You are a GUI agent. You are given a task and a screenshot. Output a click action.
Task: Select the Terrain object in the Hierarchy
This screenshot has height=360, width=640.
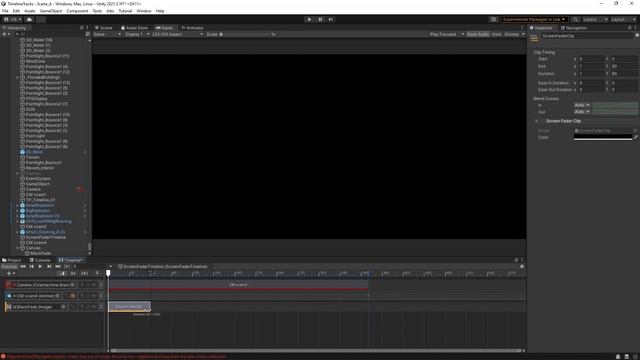click(x=33, y=157)
